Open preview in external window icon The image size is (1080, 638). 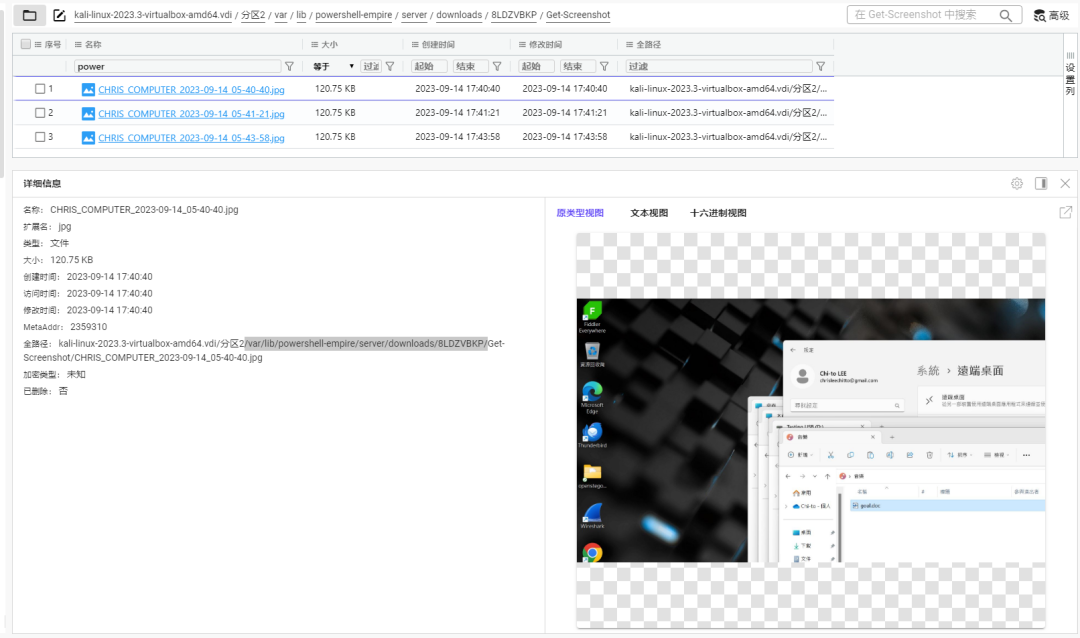click(x=1066, y=212)
